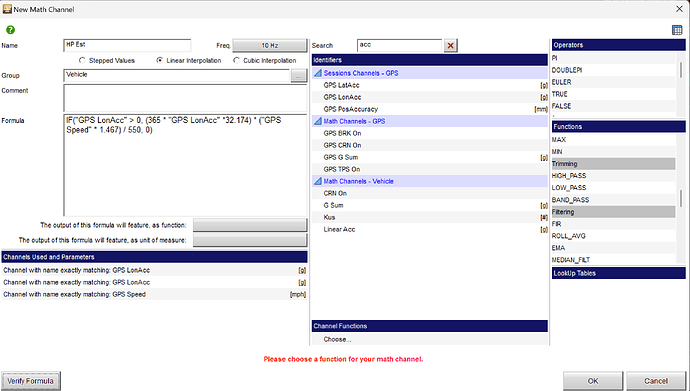The image size is (690, 391).
Task: Insert the BAND_PASS function
Action: click(613, 200)
